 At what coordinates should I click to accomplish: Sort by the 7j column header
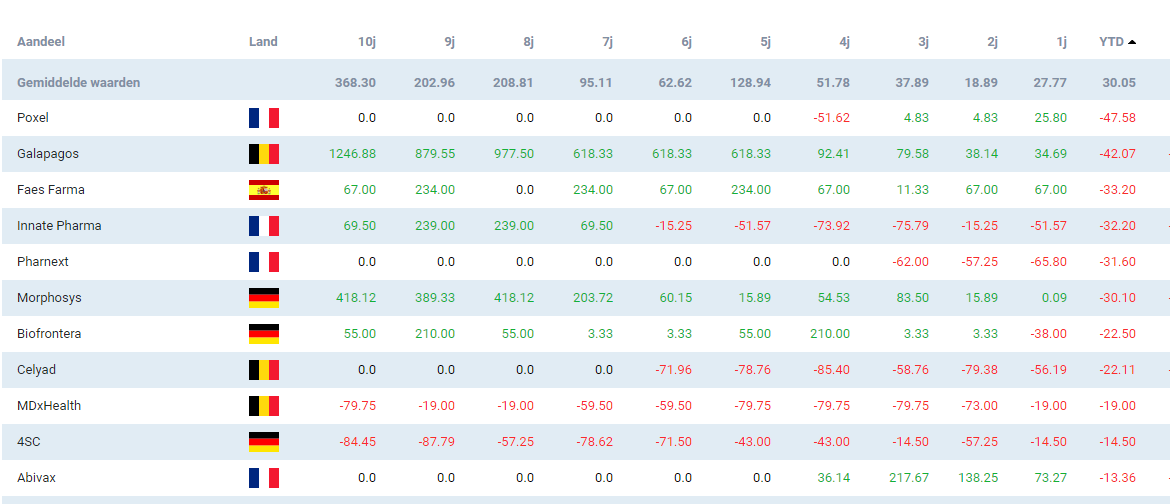[607, 42]
